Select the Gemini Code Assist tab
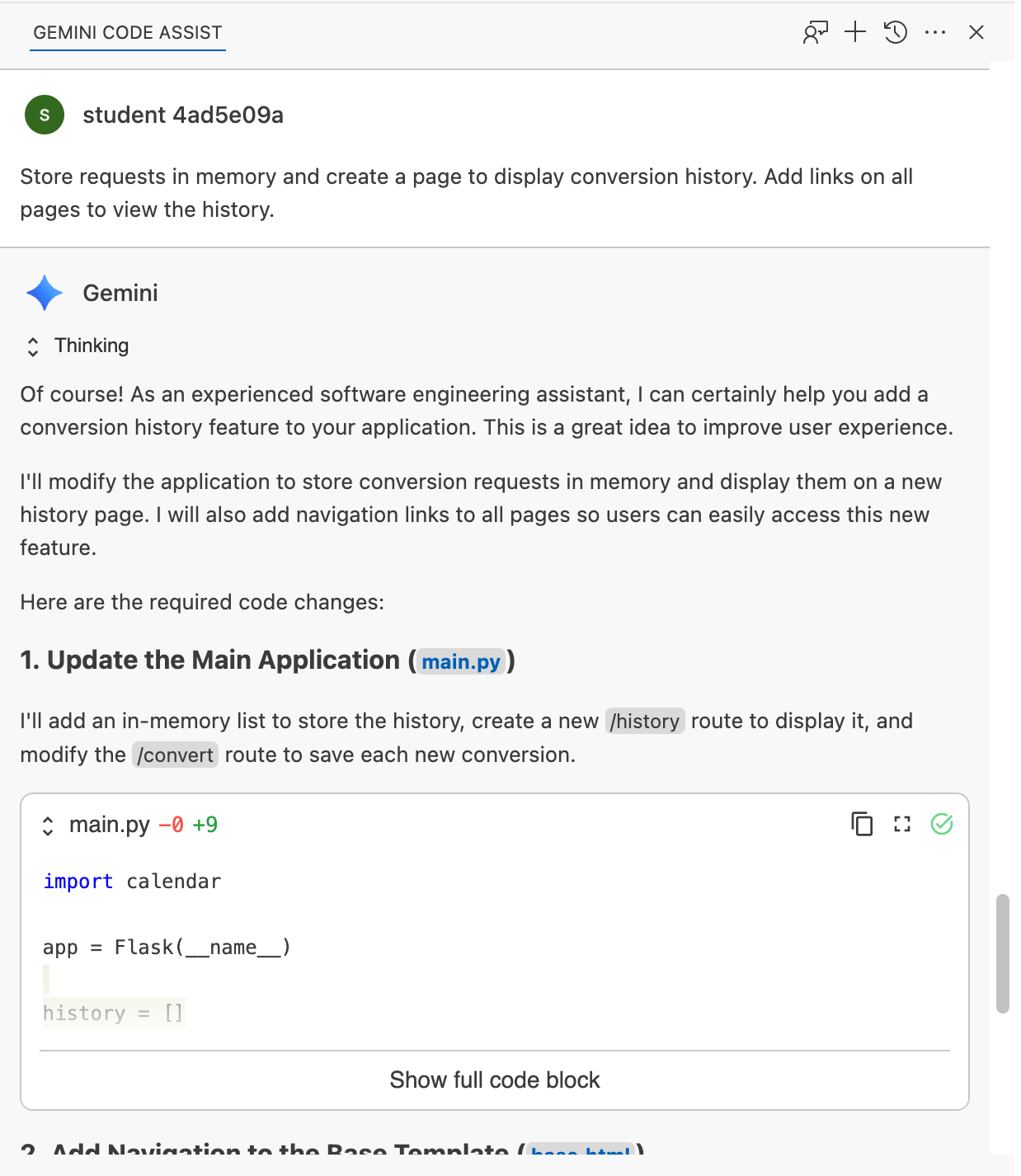 (128, 33)
